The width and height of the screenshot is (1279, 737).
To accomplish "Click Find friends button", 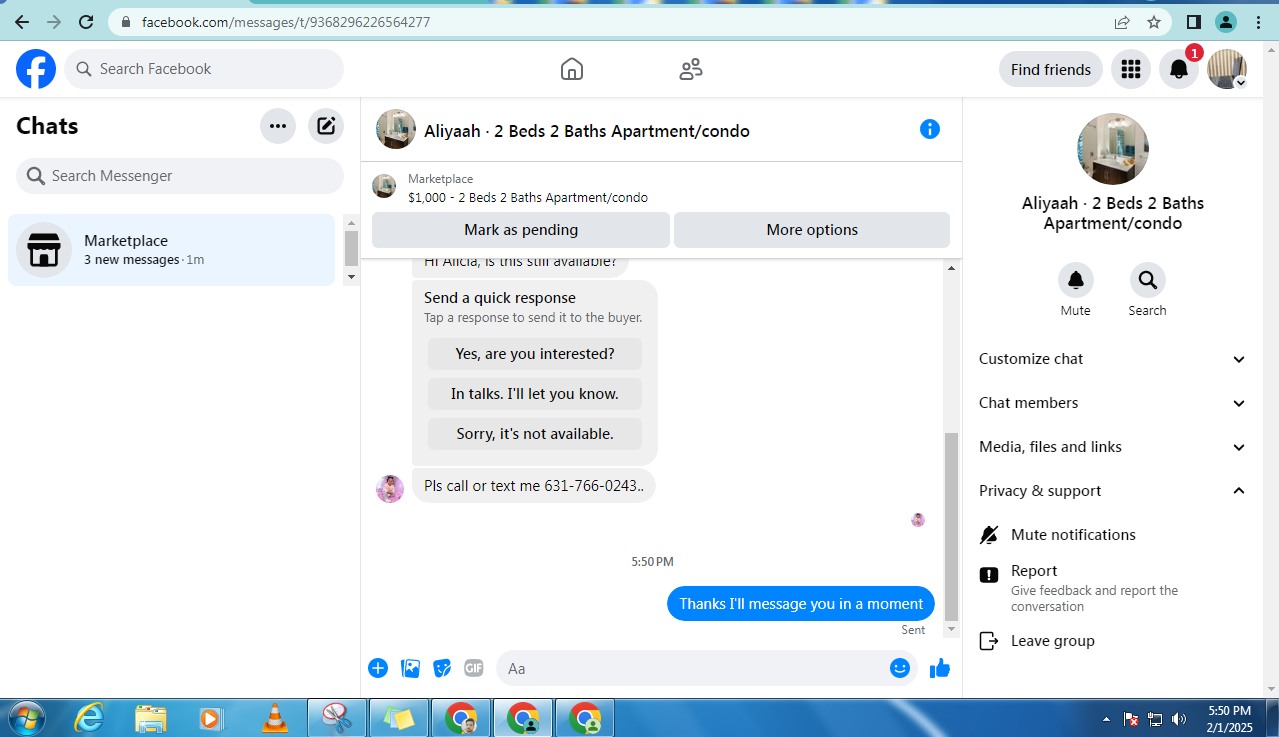I will (x=1051, y=69).
